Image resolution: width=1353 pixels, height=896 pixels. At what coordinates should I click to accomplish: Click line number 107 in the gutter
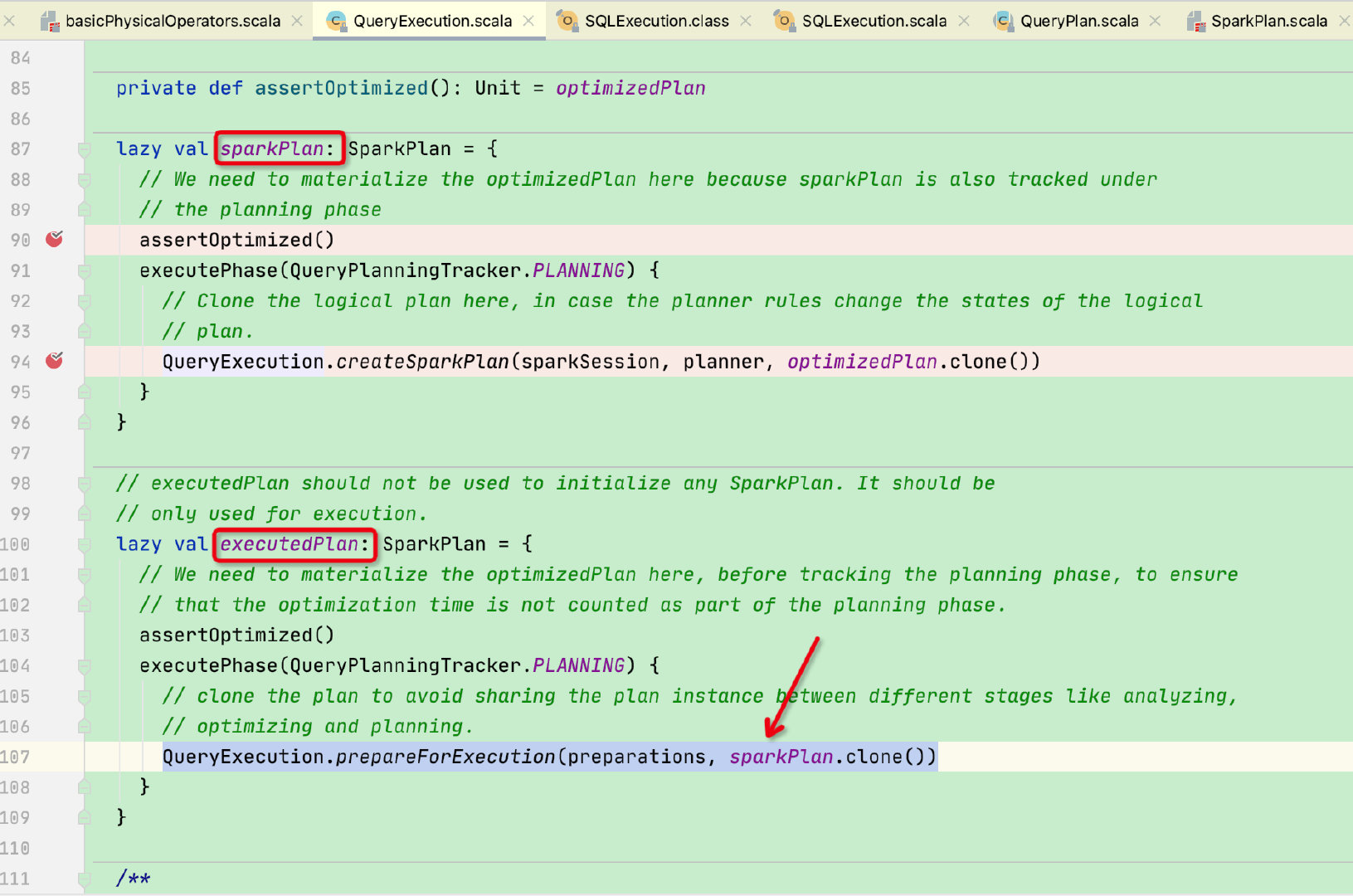point(15,757)
